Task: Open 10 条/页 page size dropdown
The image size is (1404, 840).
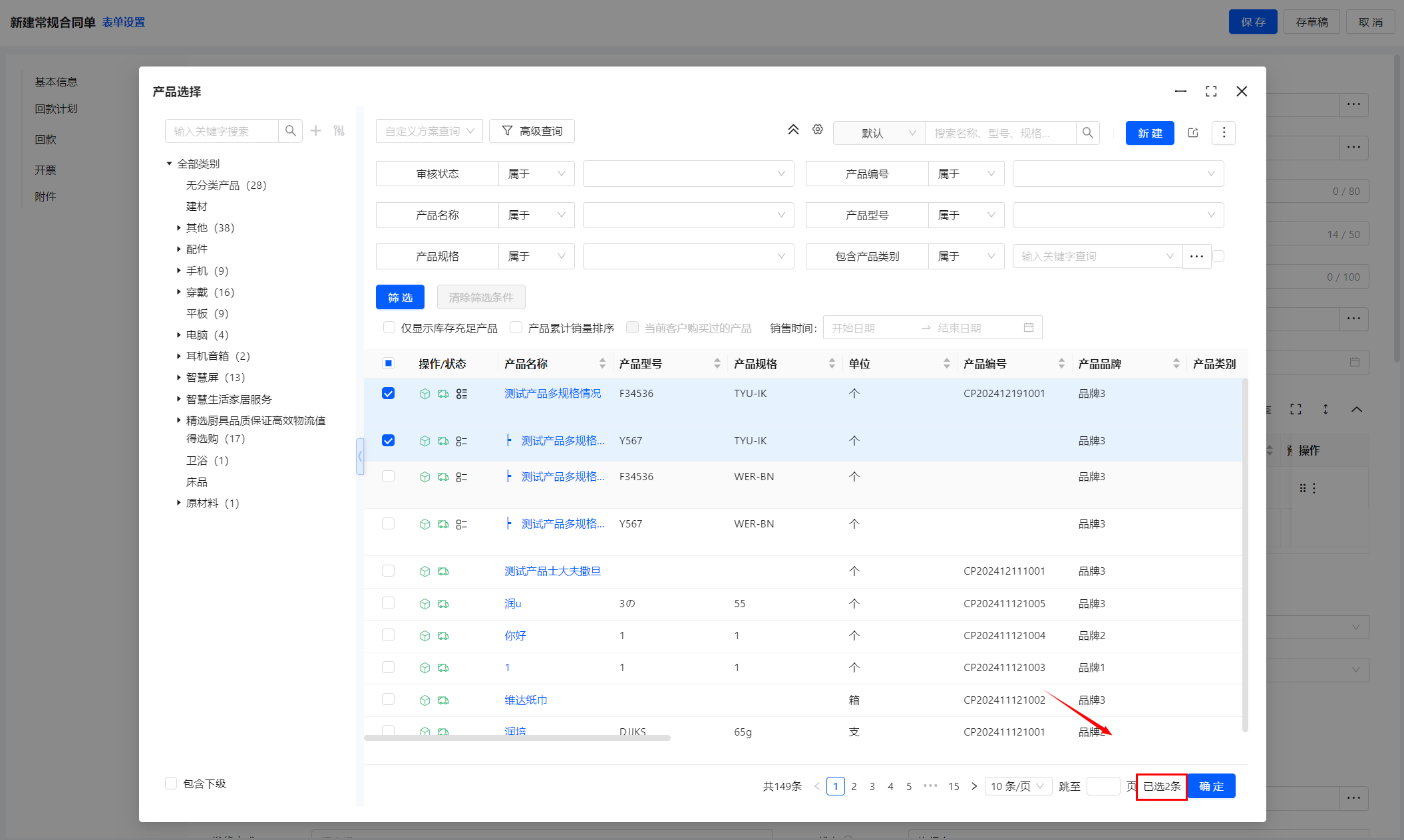Action: pyautogui.click(x=1017, y=786)
